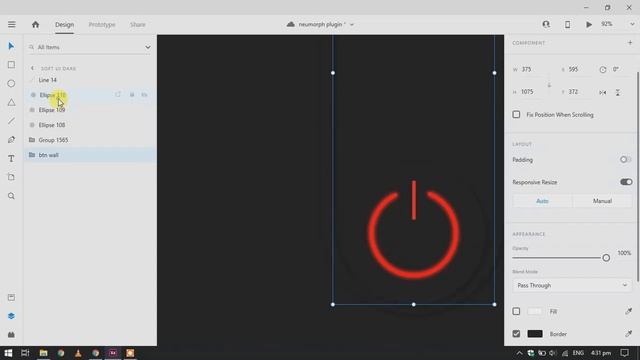Click the flip horizontally icon
The width and height of the screenshot is (640, 360).
pos(602,92)
